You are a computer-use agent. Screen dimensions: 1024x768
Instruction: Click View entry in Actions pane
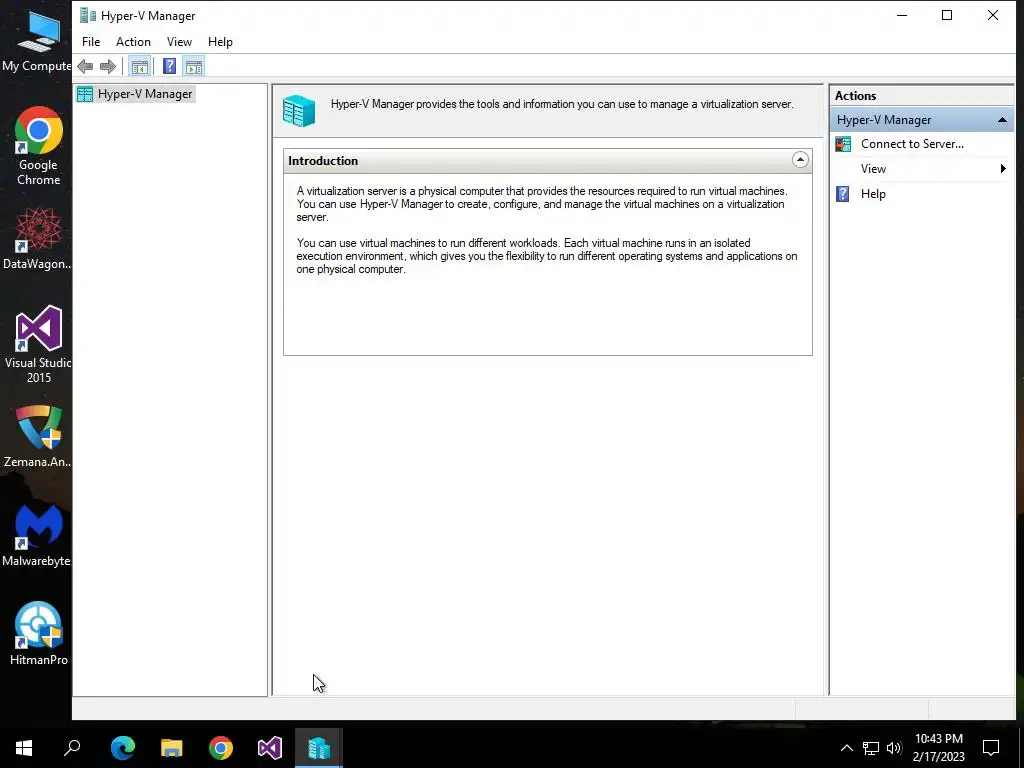click(873, 169)
